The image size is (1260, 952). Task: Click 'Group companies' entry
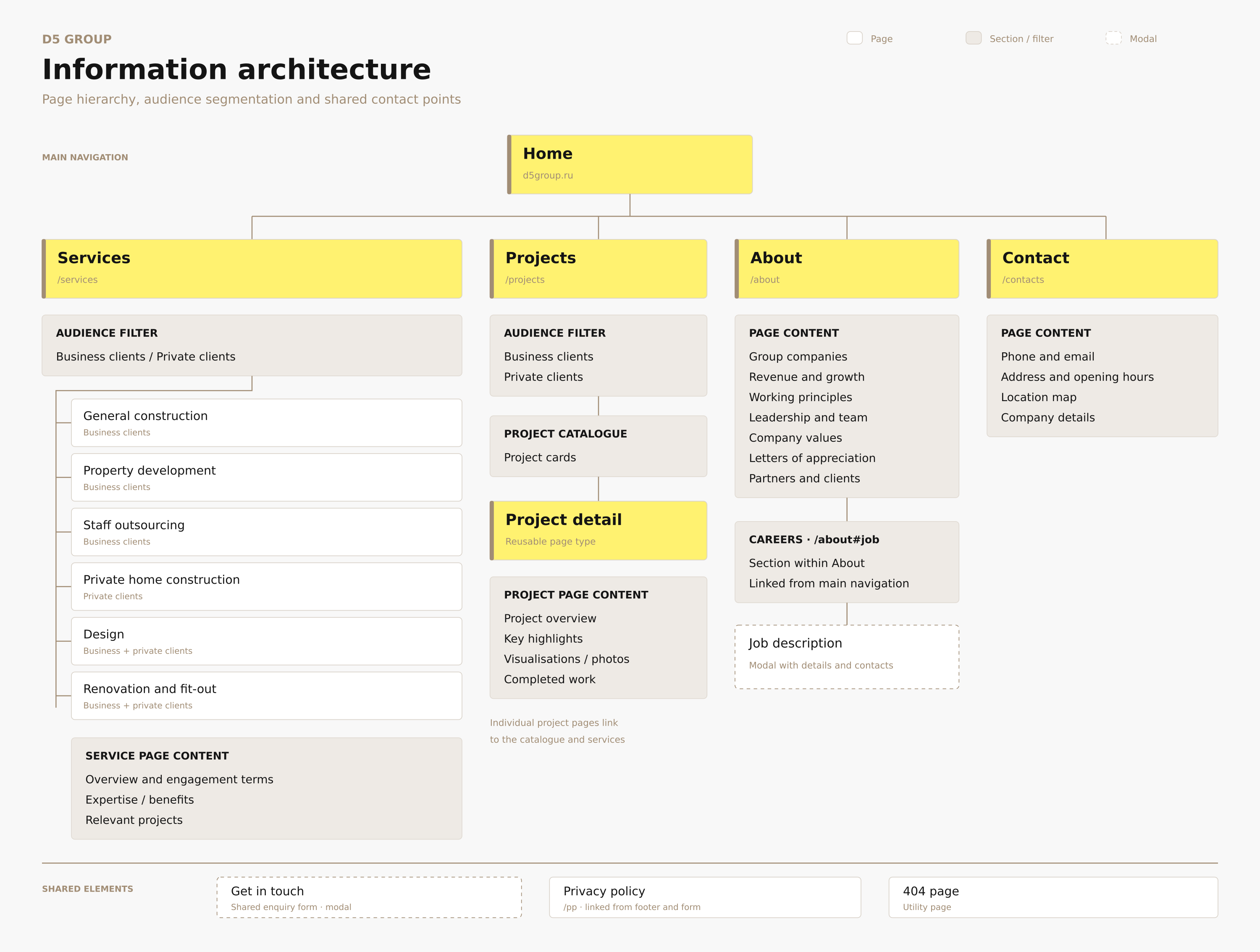click(798, 357)
